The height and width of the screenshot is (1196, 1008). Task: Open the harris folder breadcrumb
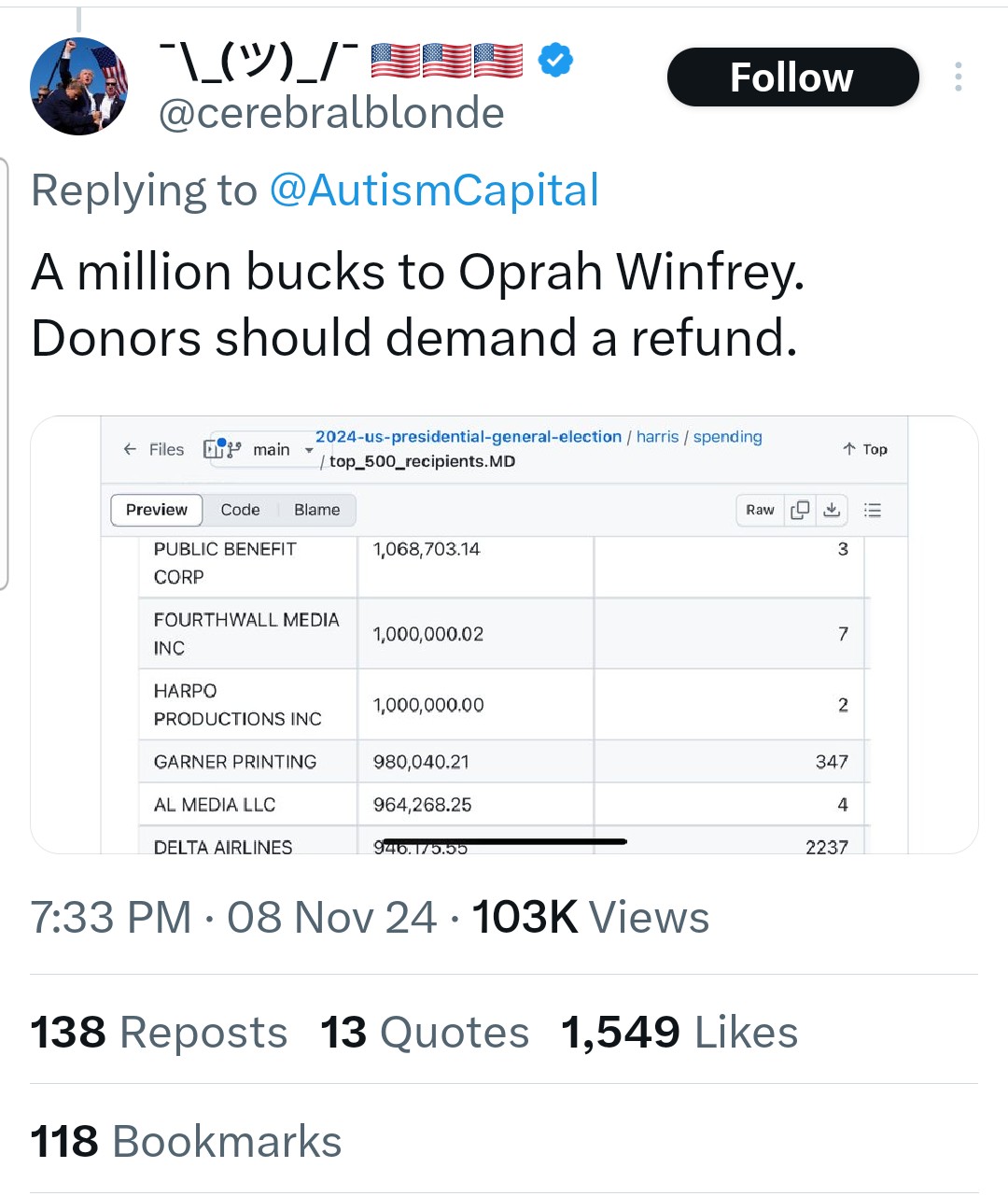click(x=657, y=437)
